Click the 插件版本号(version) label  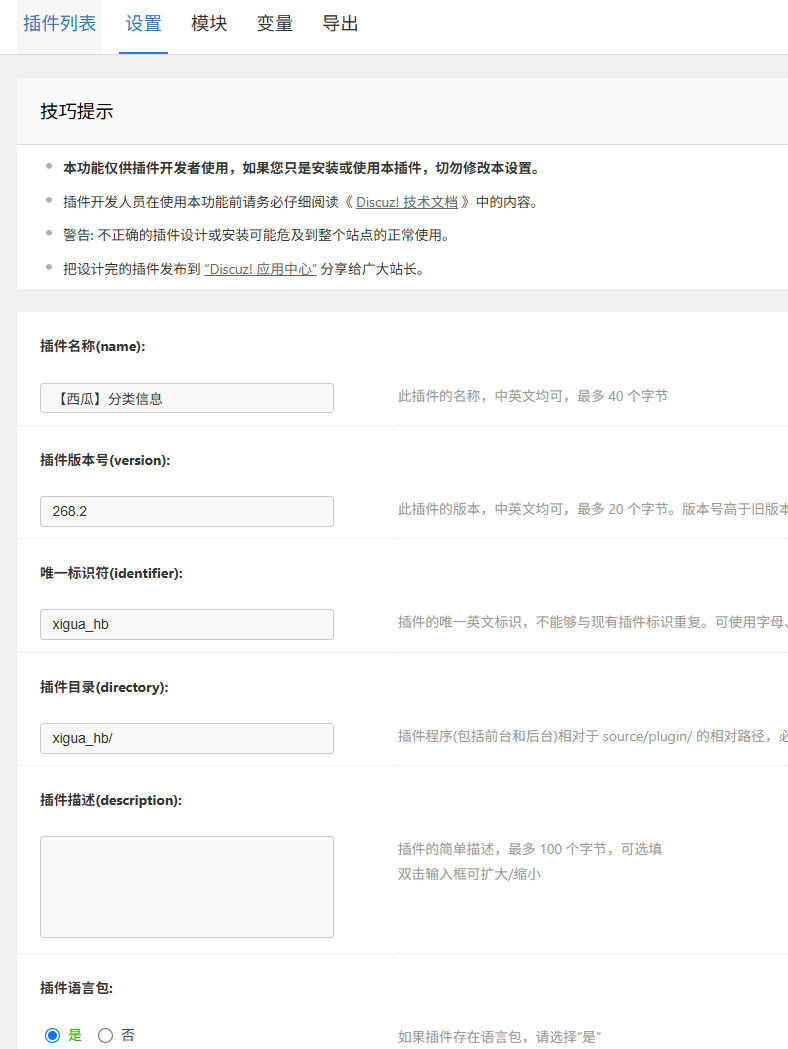tap(105, 460)
